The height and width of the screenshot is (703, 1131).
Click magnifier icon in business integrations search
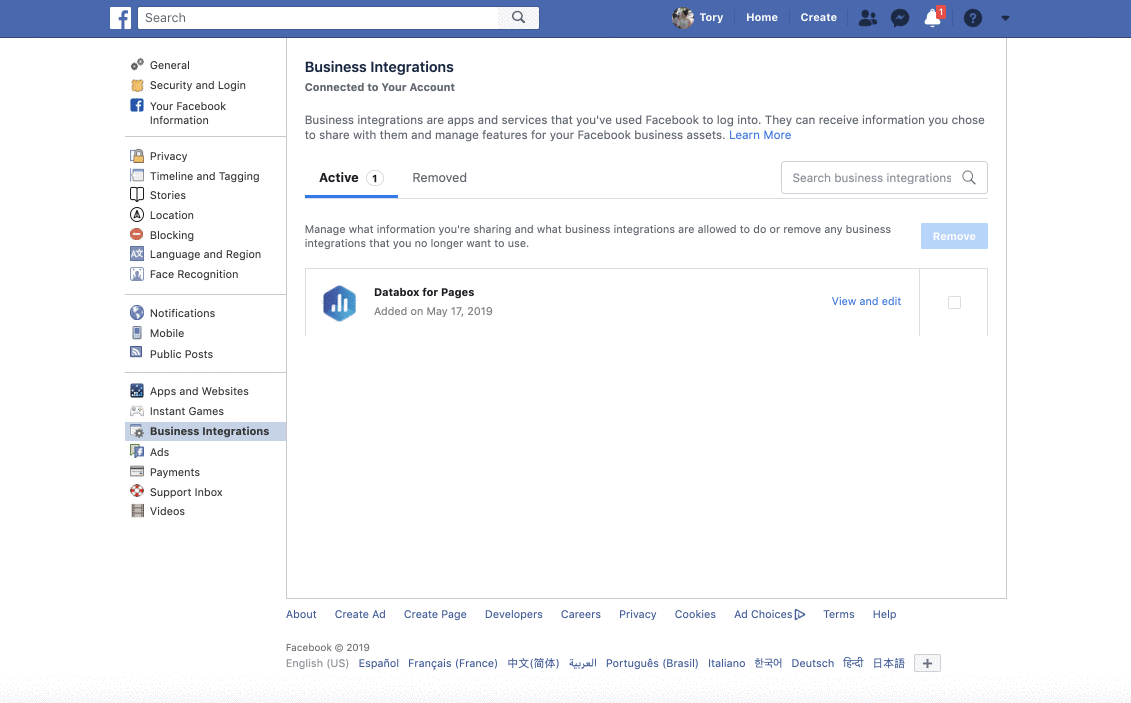pos(969,177)
